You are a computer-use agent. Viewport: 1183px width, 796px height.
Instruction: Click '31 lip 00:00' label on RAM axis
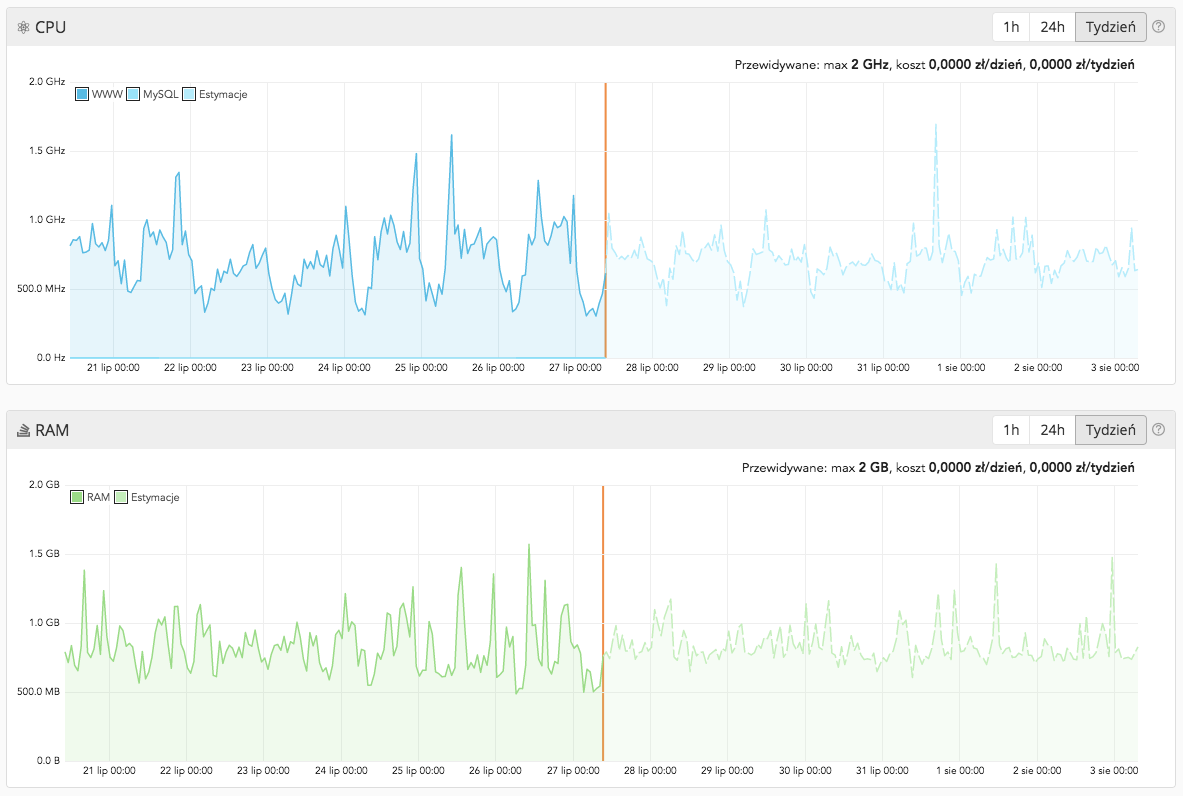pyautogui.click(x=882, y=770)
